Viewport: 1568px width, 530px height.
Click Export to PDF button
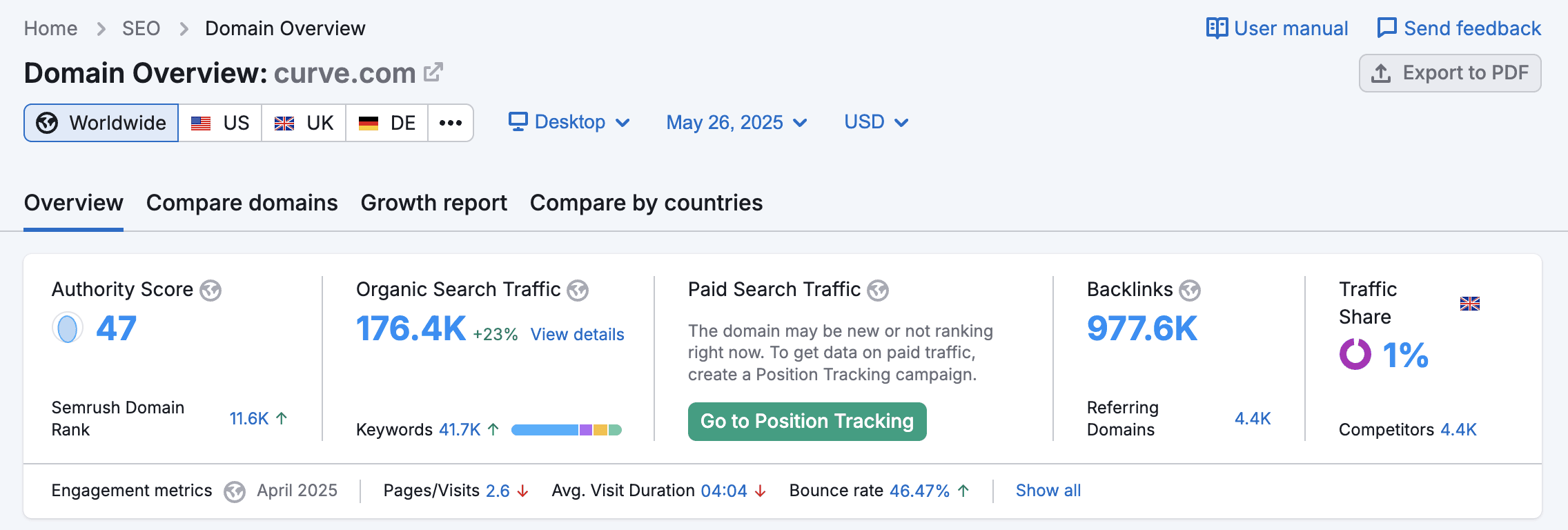(1450, 73)
